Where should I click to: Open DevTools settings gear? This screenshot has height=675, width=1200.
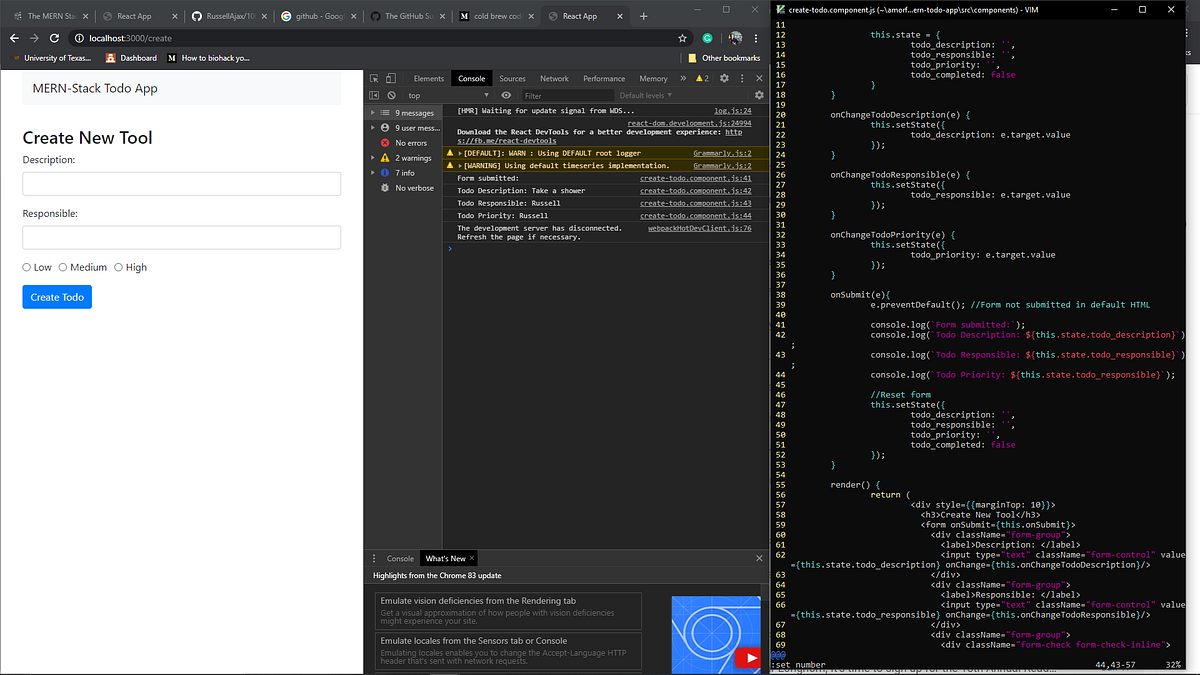[x=724, y=78]
